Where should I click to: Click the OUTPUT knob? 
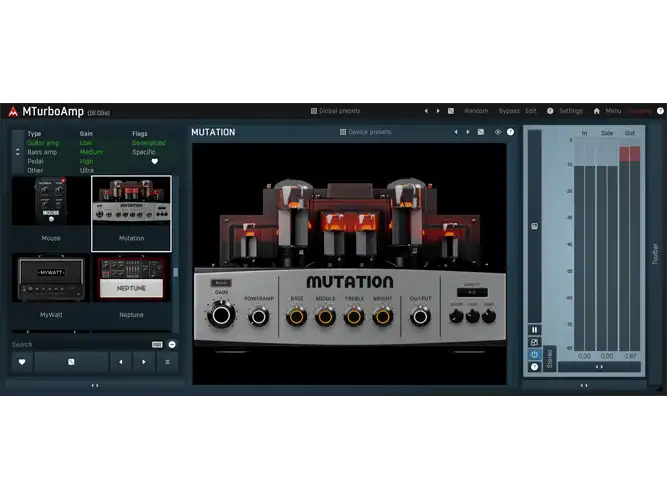coord(420,317)
